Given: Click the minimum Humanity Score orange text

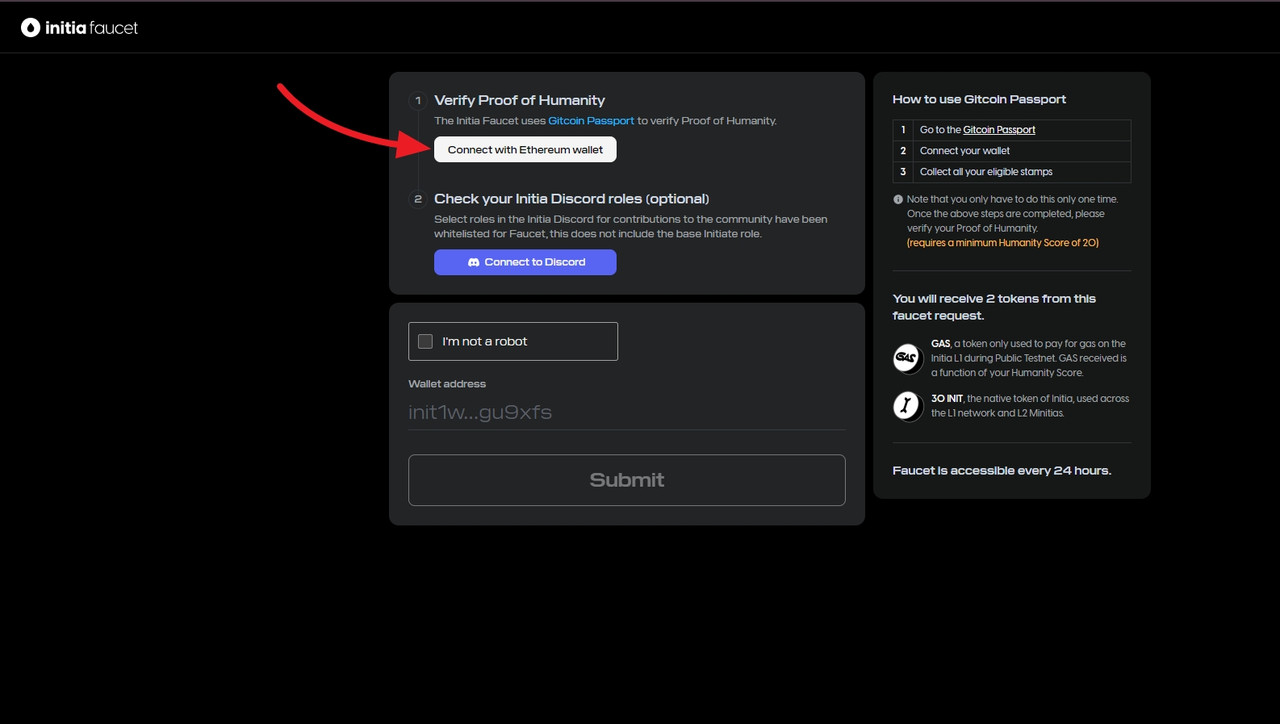Looking at the screenshot, I should click(x=1003, y=243).
